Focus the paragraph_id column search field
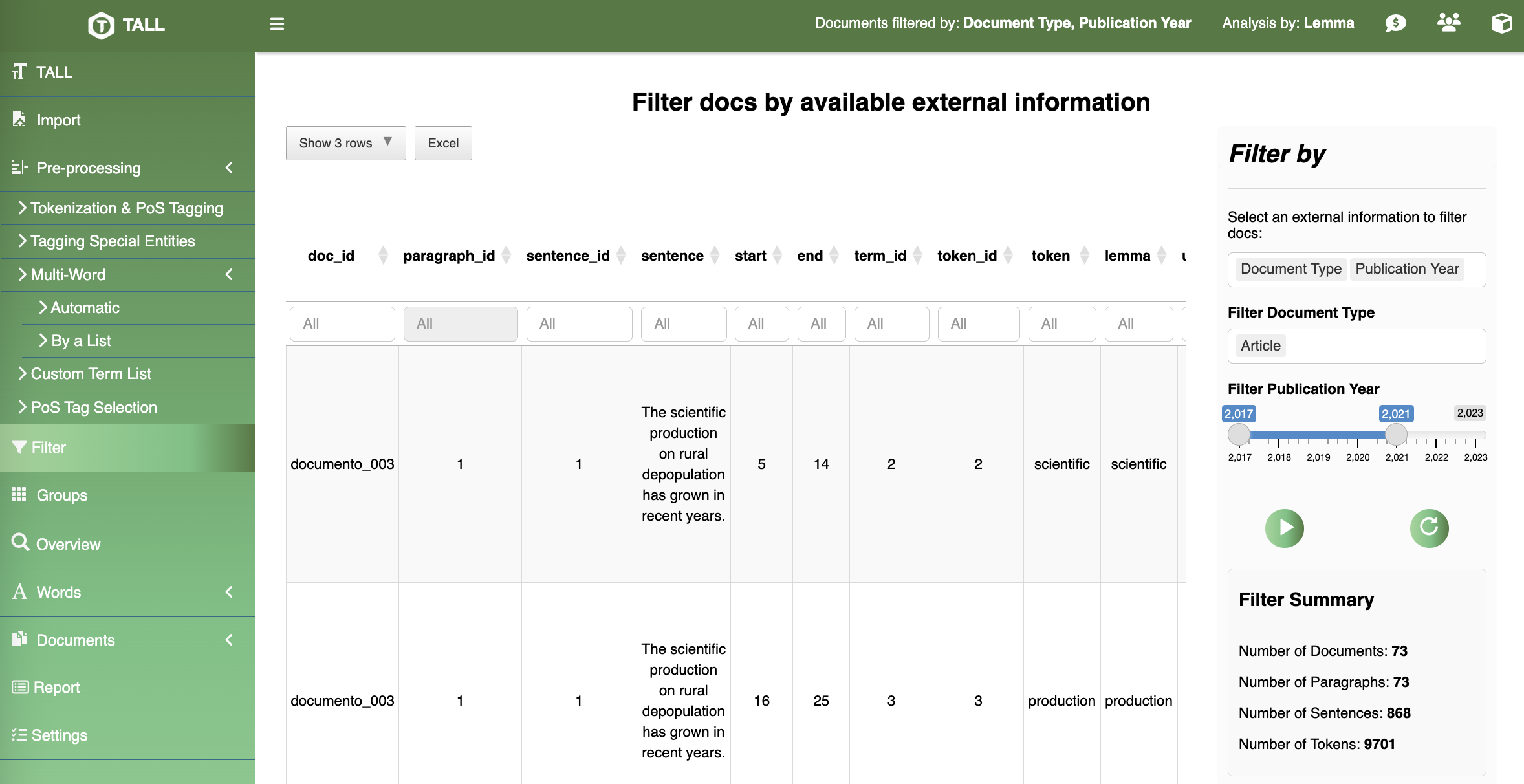This screenshot has height=784, width=1524. coord(461,323)
